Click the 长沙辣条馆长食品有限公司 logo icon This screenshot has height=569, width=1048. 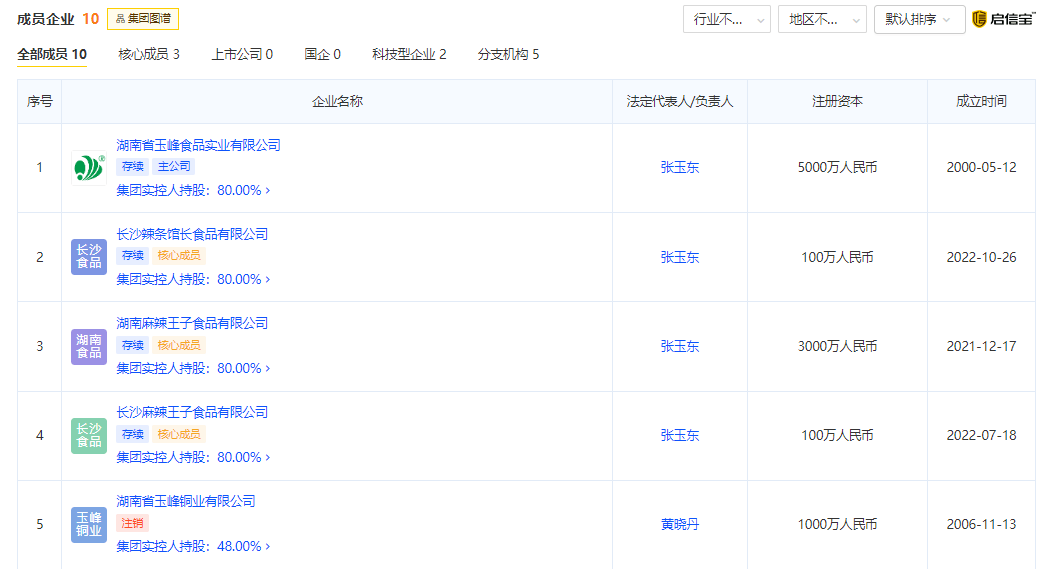coord(89,257)
